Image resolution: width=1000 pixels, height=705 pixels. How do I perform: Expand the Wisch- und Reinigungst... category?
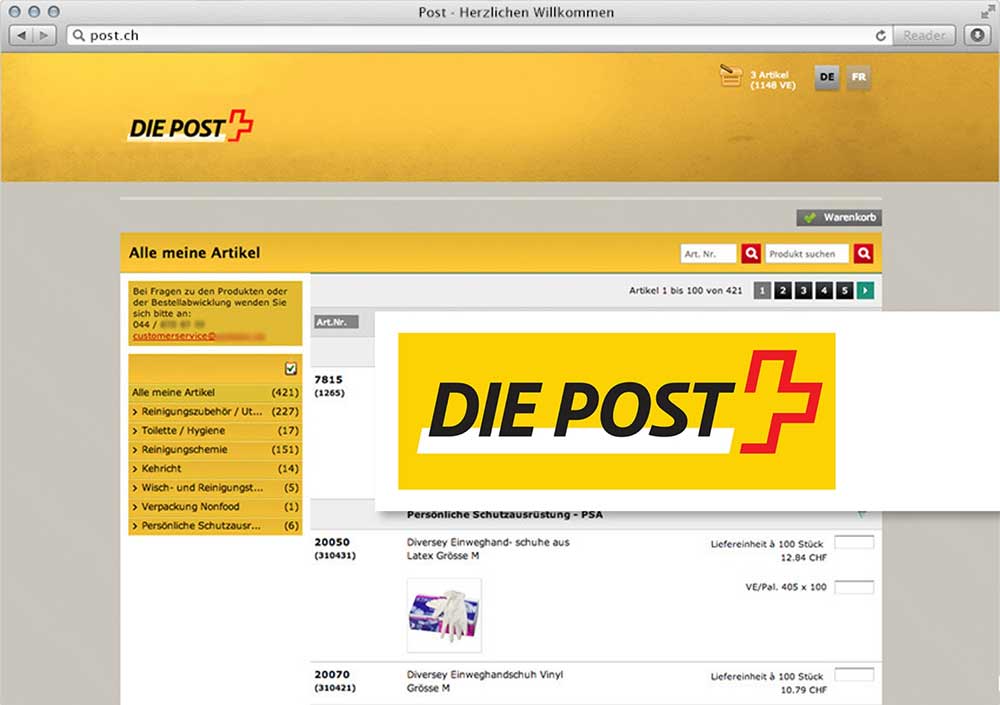tap(215, 487)
